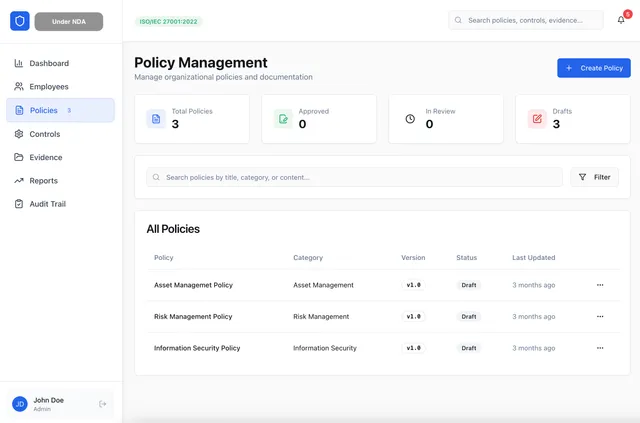Viewport: 640px width, 423px height.
Task: Open the Employees section
Action: (x=60, y=87)
